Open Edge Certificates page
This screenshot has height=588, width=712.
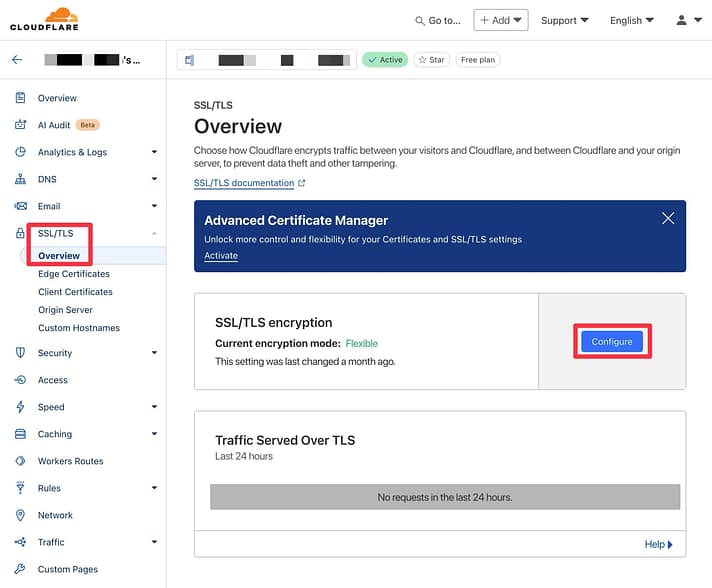coord(74,274)
